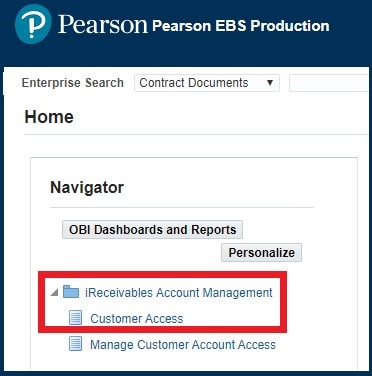Open the iReceivables Account Management responsibility
Screen dimensions: 372x376
coord(179,293)
